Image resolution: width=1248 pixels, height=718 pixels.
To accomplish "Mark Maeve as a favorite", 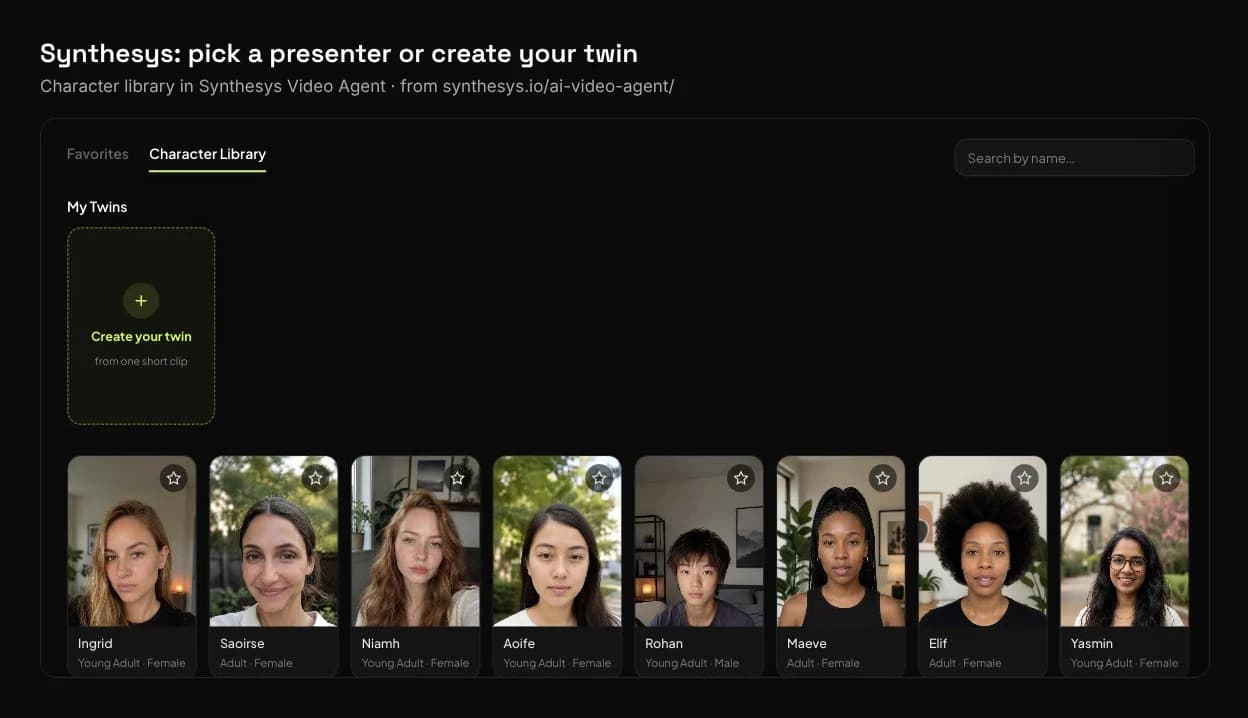I will pyautogui.click(x=883, y=478).
